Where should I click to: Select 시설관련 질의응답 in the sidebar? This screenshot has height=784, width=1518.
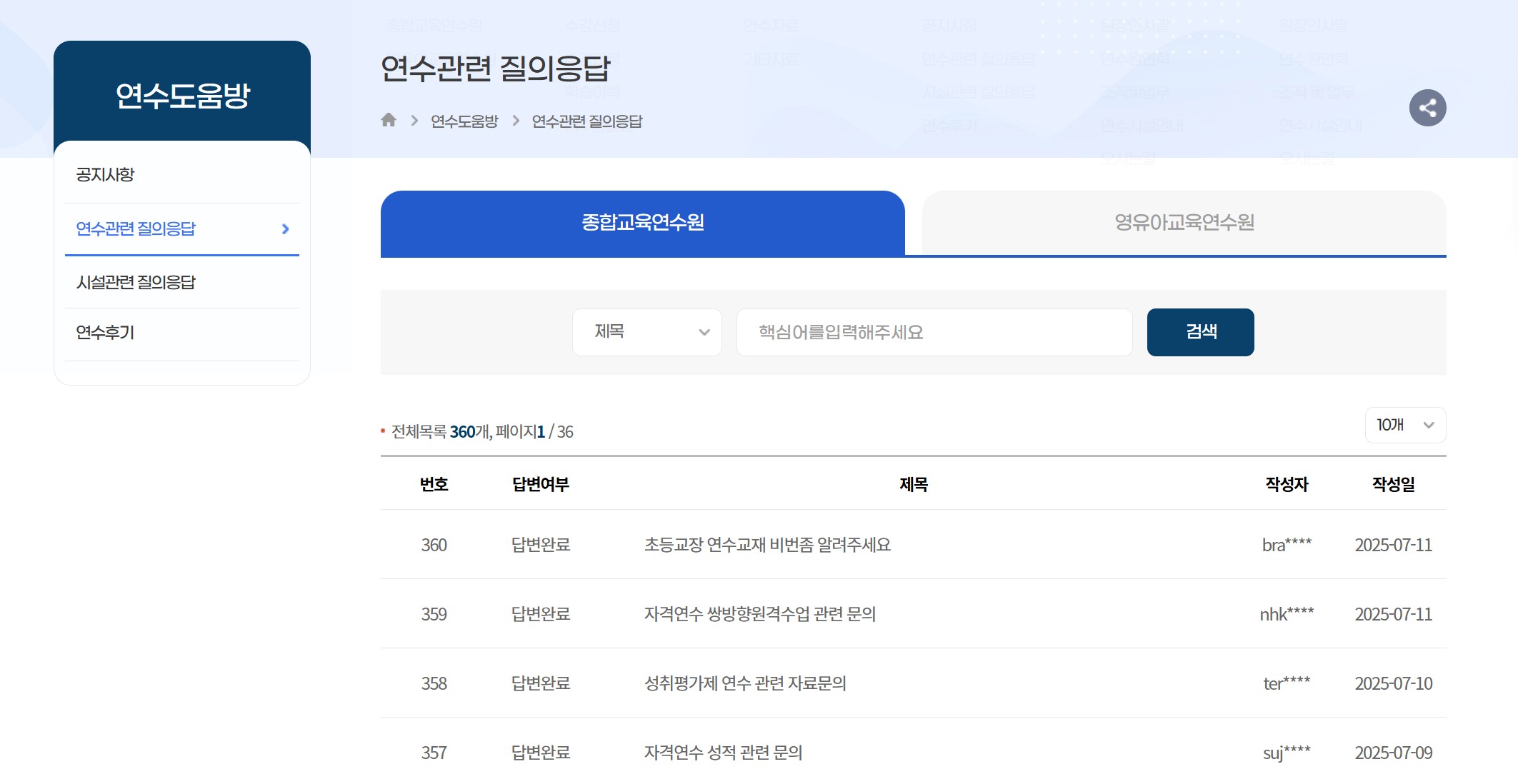coord(136,282)
